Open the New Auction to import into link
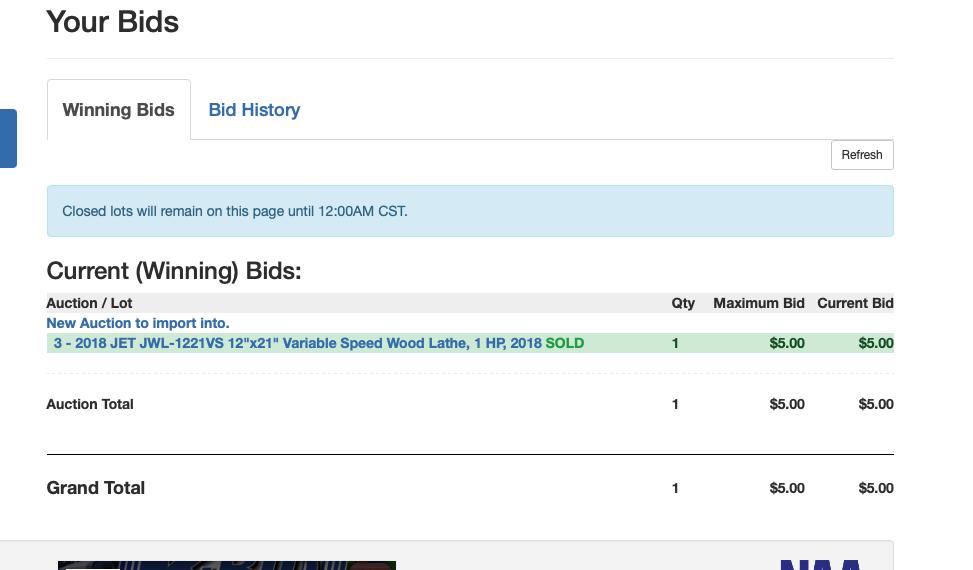The height and width of the screenshot is (570, 973). pyautogui.click(x=138, y=323)
